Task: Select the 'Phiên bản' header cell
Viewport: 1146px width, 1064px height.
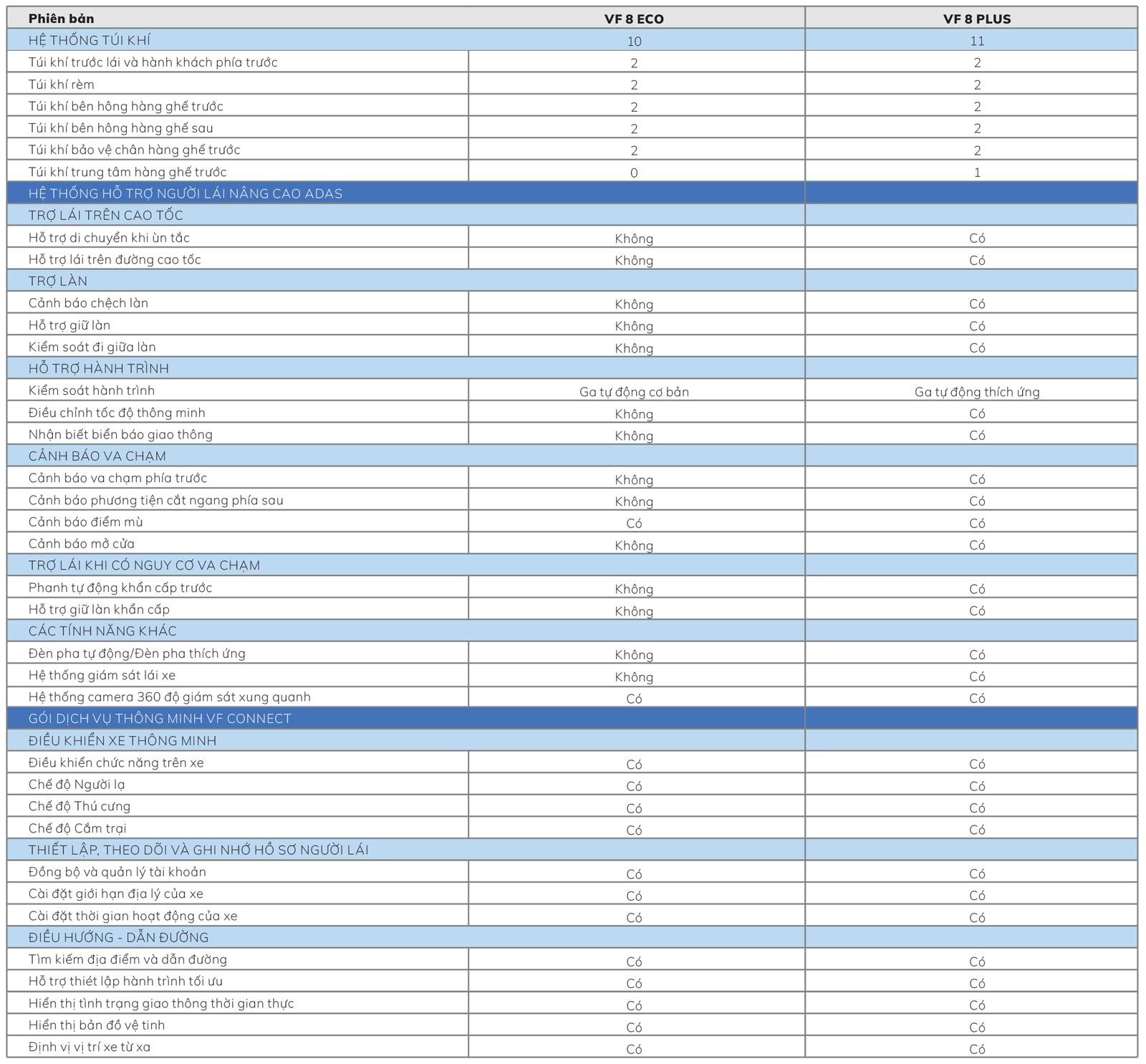Action: 62,19
